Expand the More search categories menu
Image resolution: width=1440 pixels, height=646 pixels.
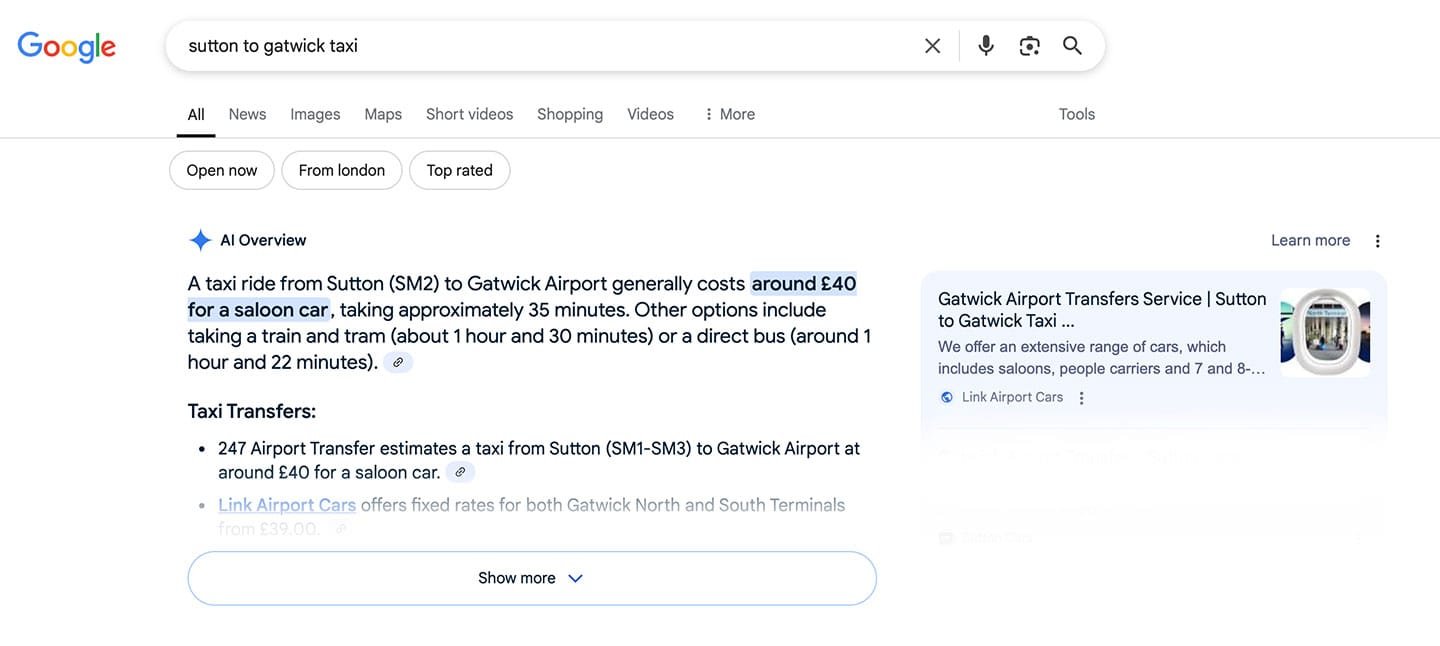click(x=729, y=114)
